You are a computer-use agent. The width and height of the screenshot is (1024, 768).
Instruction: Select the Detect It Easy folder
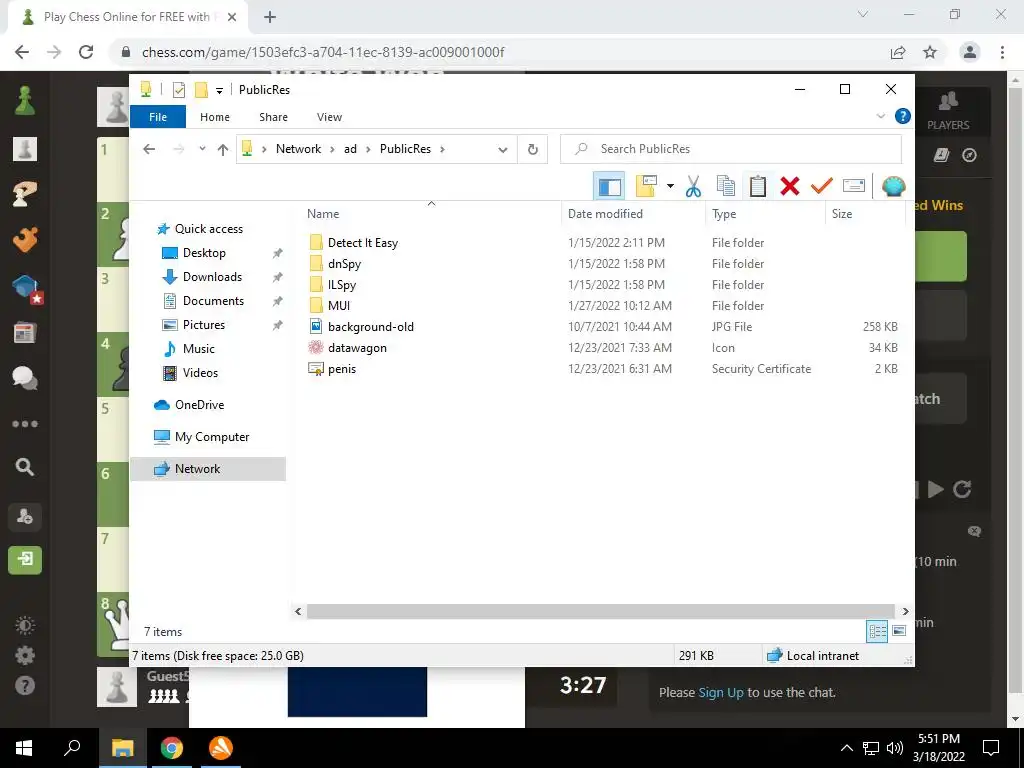click(x=362, y=243)
